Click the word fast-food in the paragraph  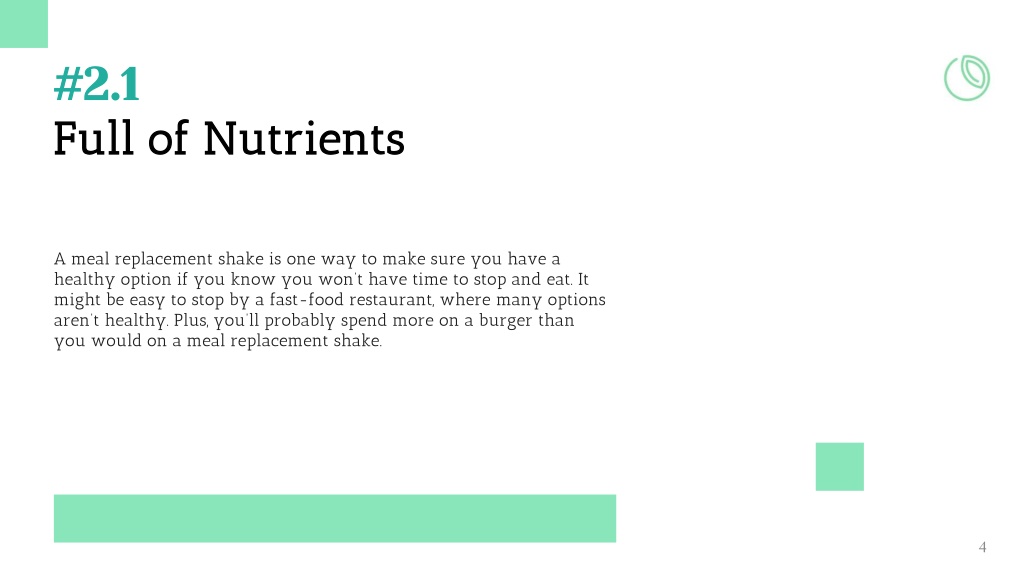(x=306, y=300)
